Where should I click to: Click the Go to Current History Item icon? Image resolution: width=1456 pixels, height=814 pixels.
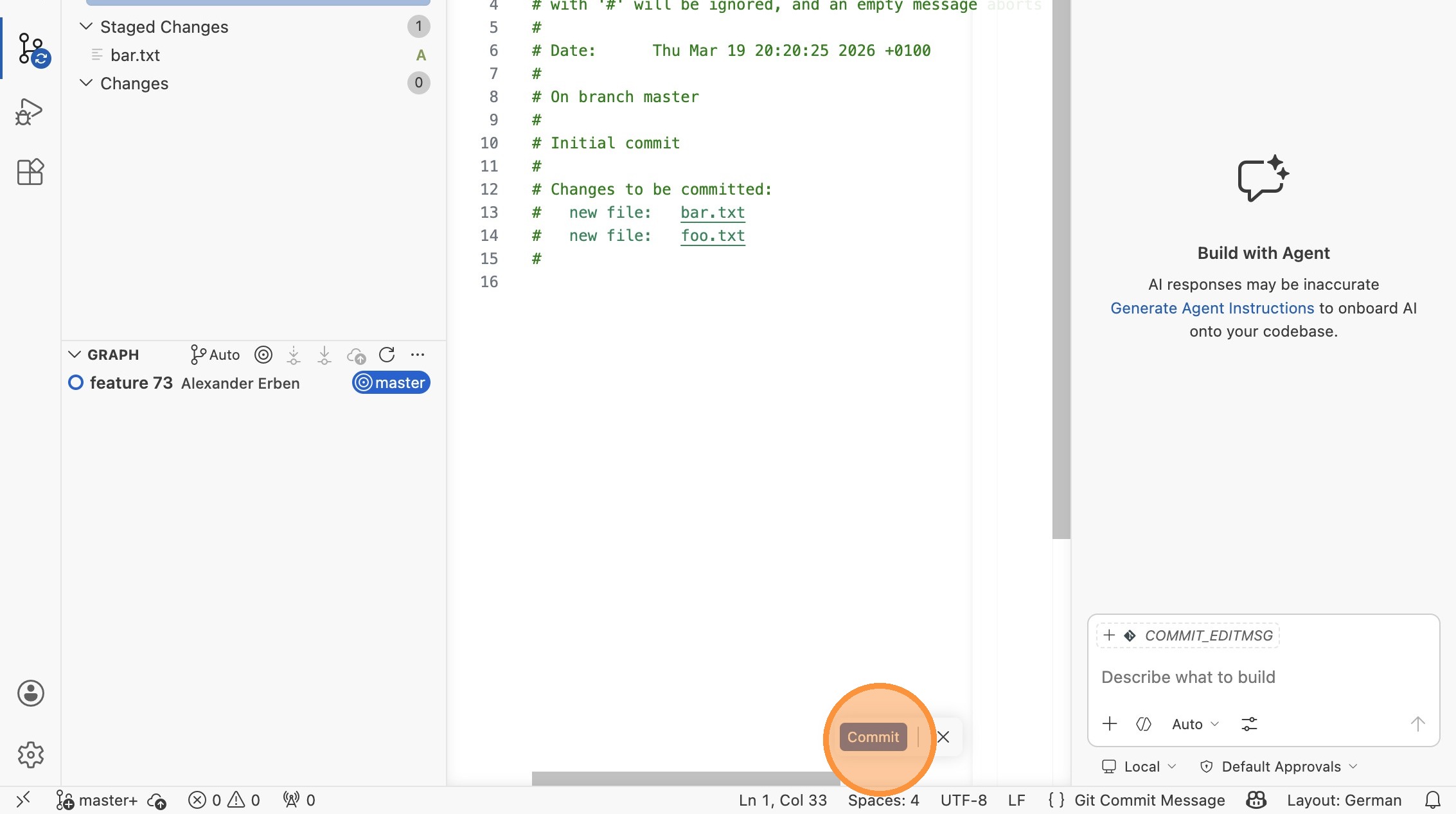pyautogui.click(x=263, y=355)
